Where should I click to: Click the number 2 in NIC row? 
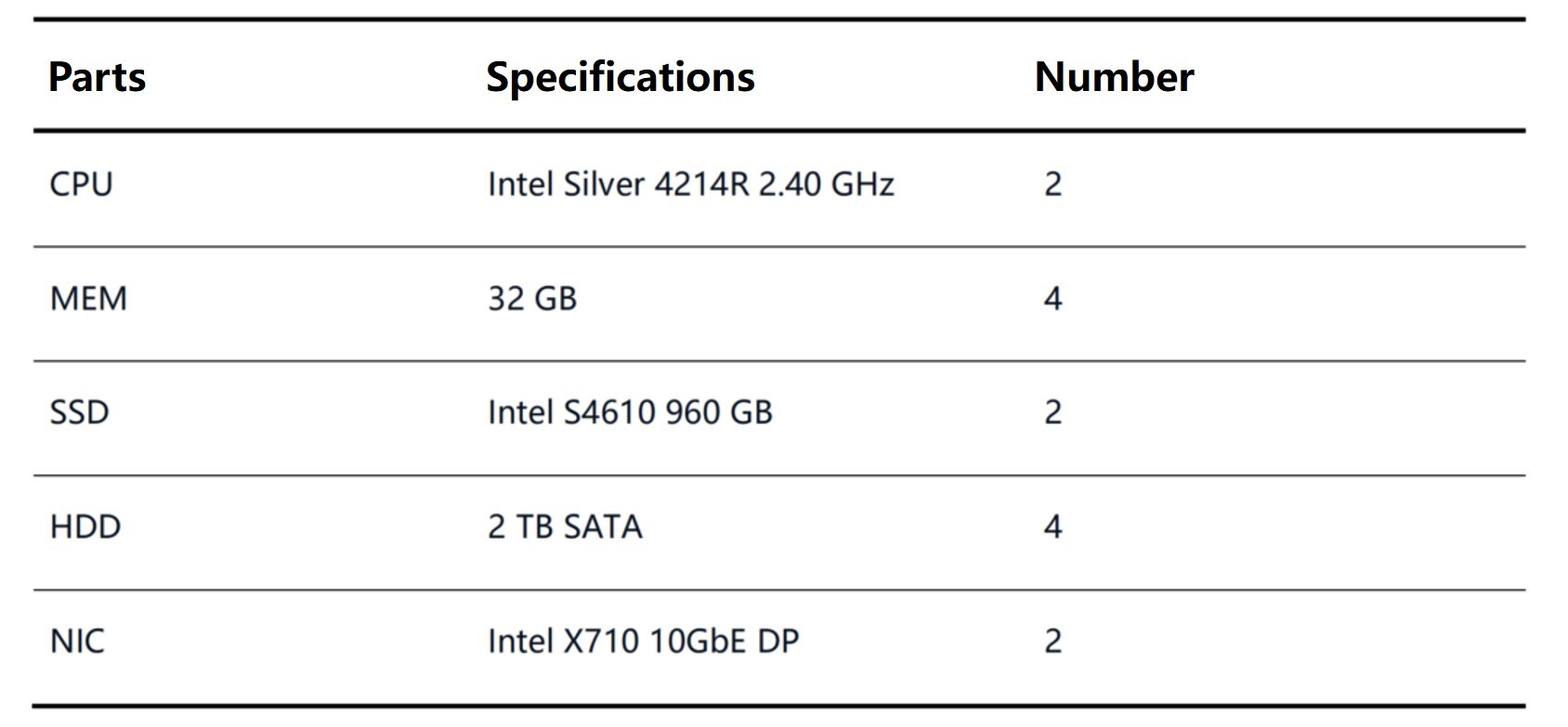(1052, 641)
